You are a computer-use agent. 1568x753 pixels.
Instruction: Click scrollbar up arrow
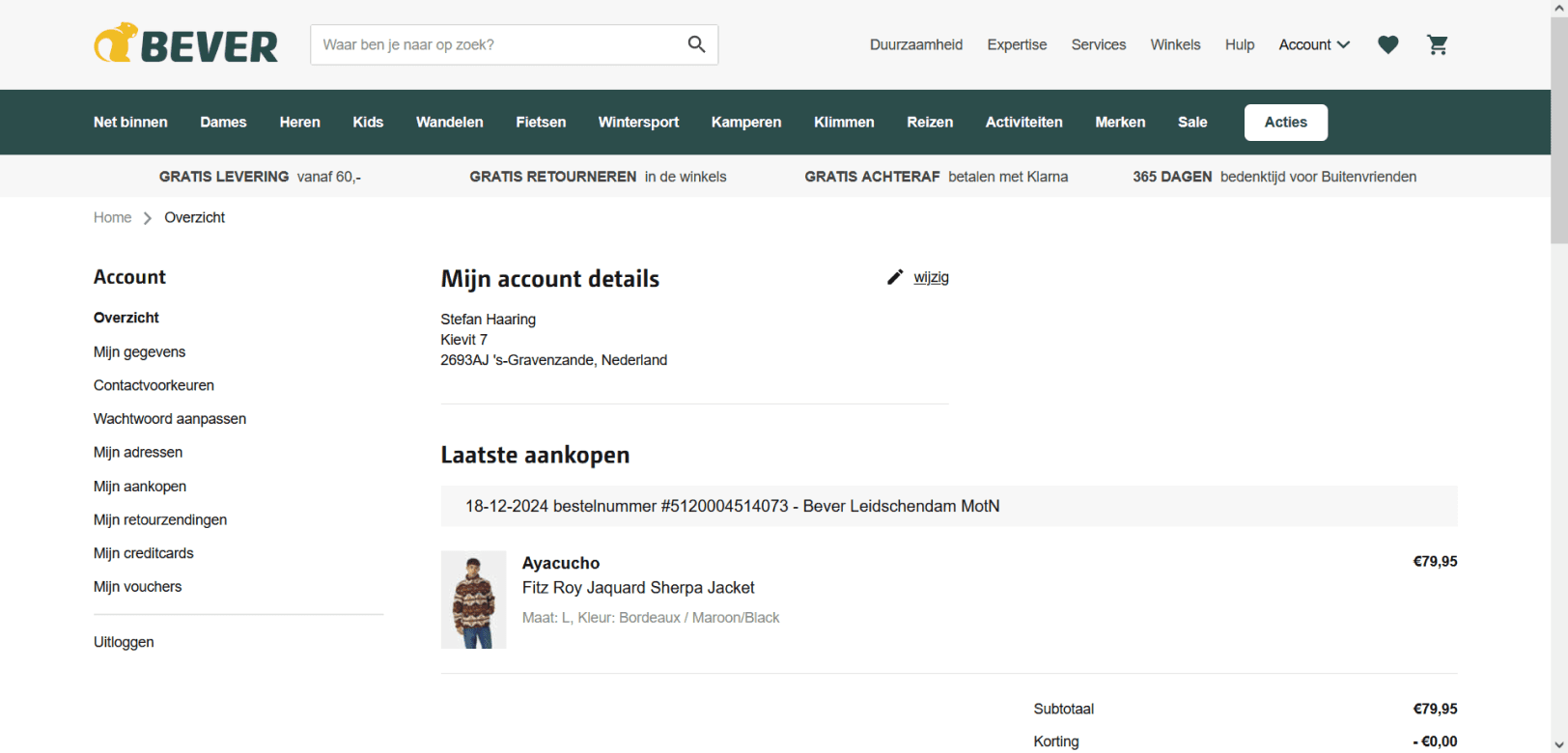1559,8
